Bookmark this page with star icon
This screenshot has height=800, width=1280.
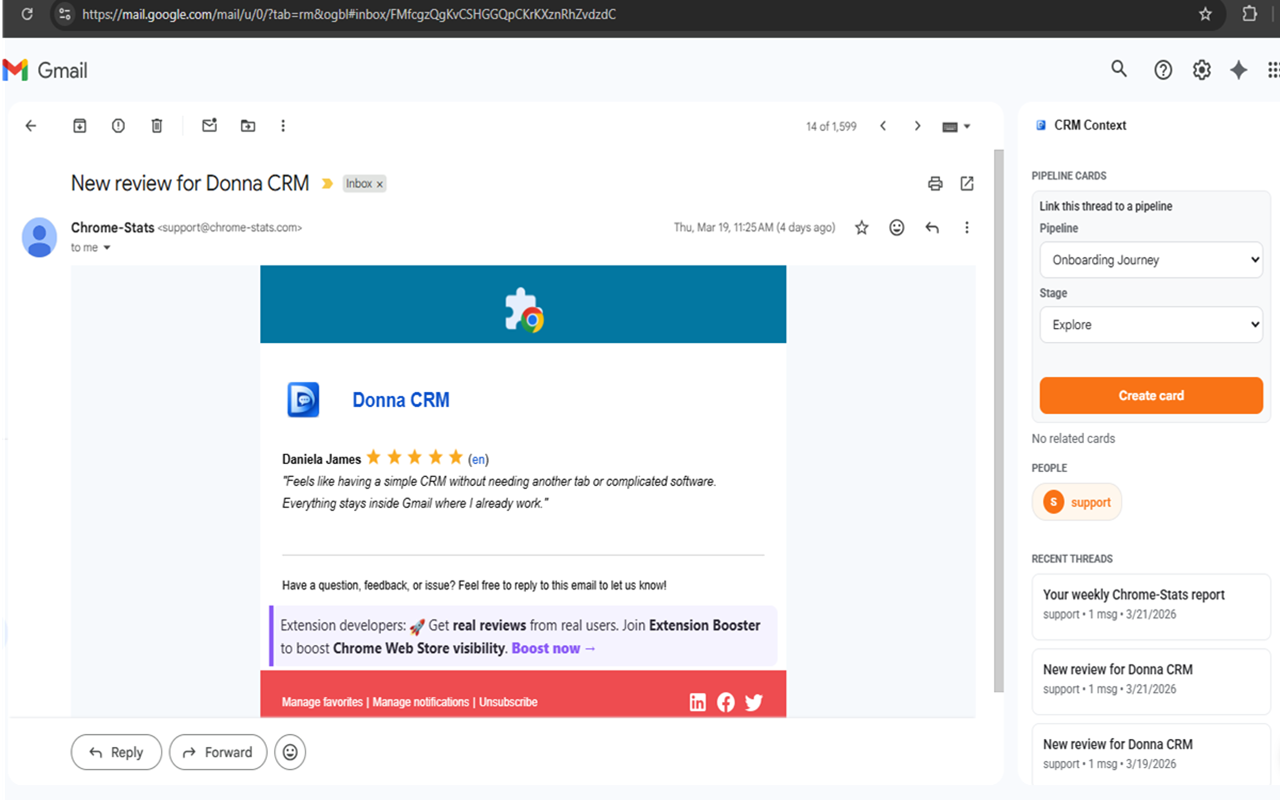coord(1205,14)
